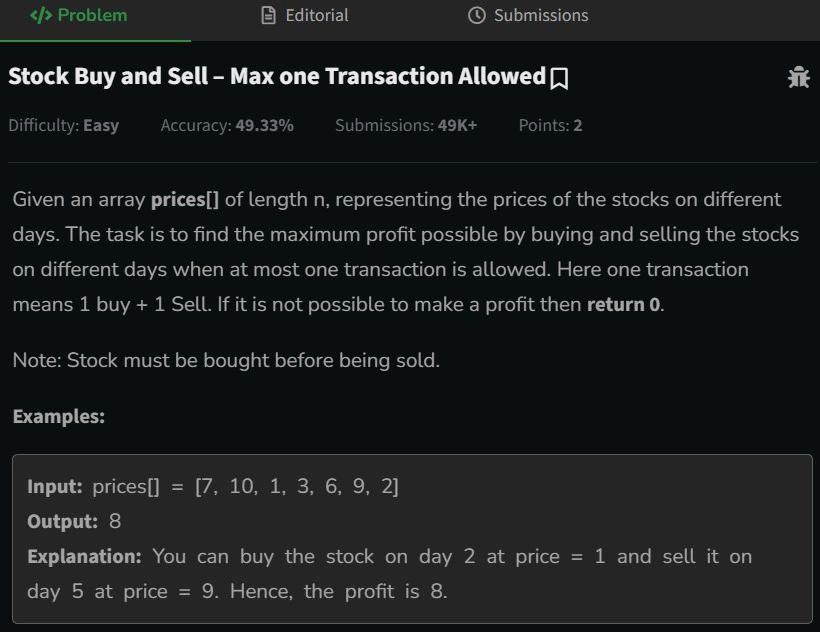This screenshot has width=820, height=632.
Task: Click the Note about buying before selling
Action: click(x=226, y=361)
